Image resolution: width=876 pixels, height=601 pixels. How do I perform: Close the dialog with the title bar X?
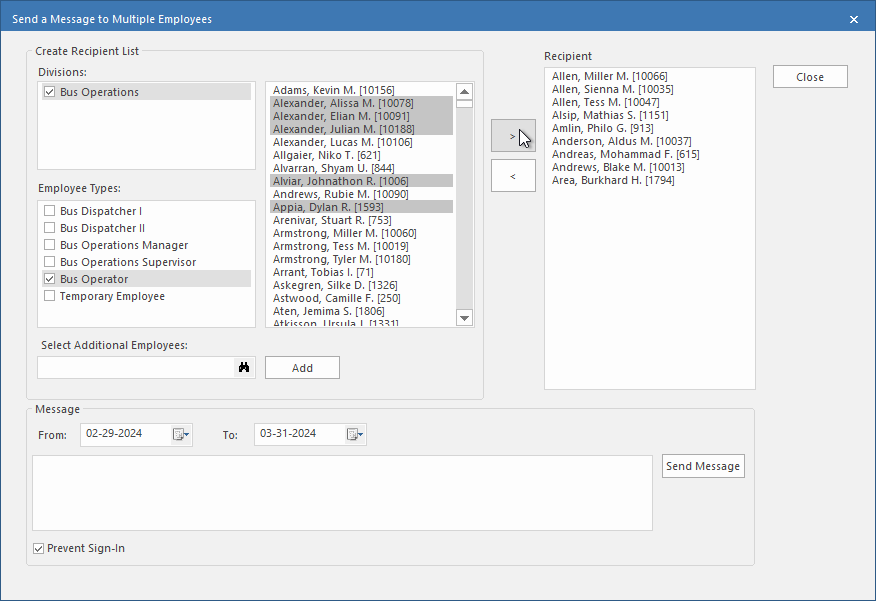coord(853,19)
